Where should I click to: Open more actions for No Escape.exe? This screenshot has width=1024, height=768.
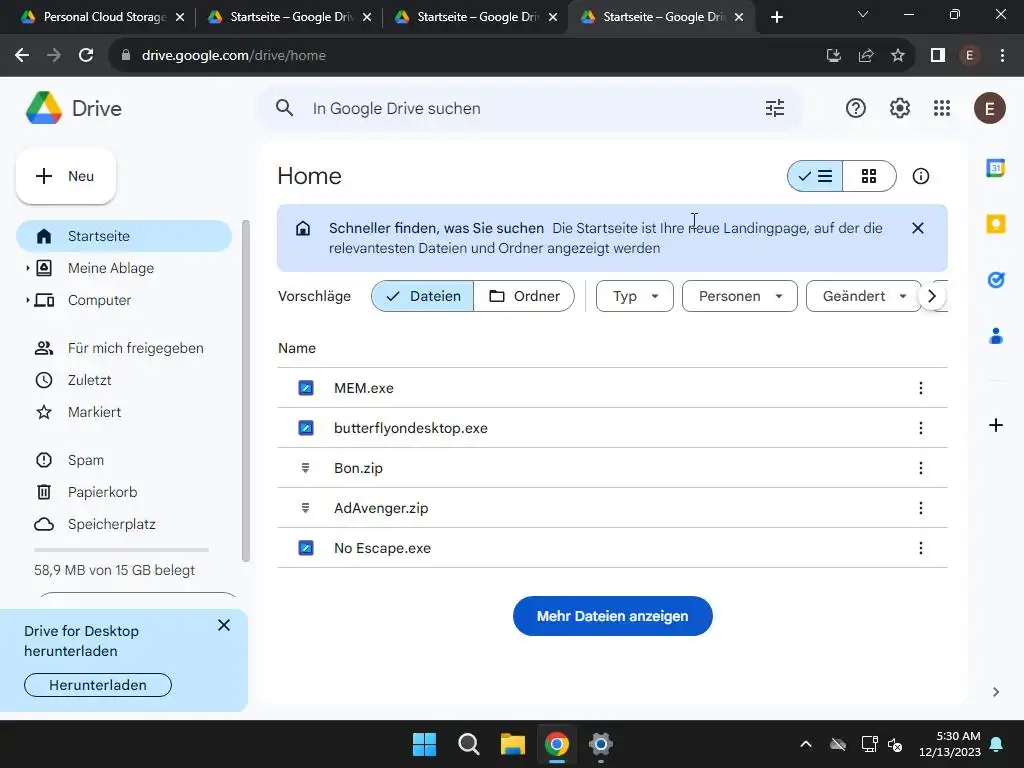(920, 548)
